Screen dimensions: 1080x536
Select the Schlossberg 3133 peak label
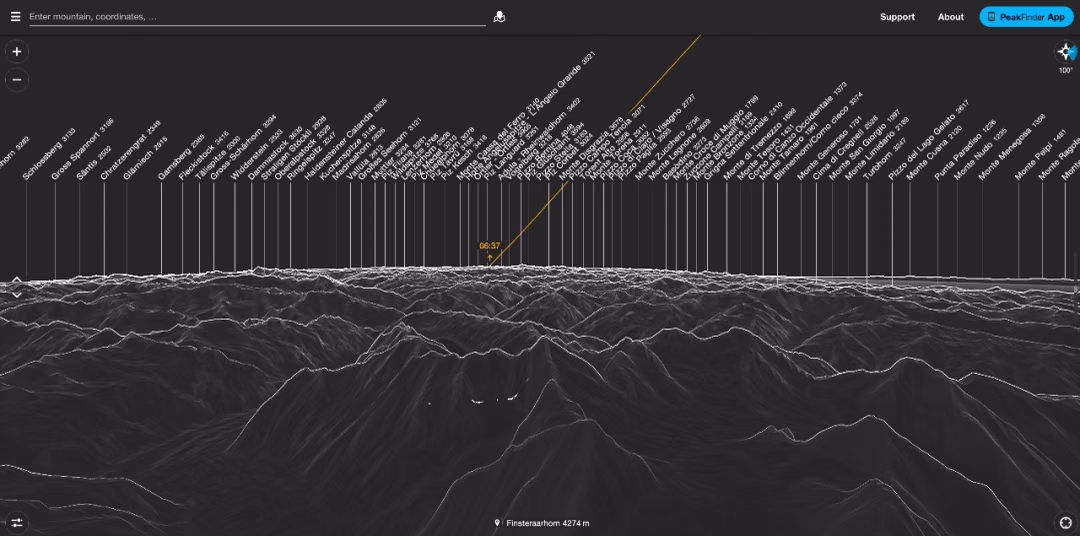coord(49,154)
